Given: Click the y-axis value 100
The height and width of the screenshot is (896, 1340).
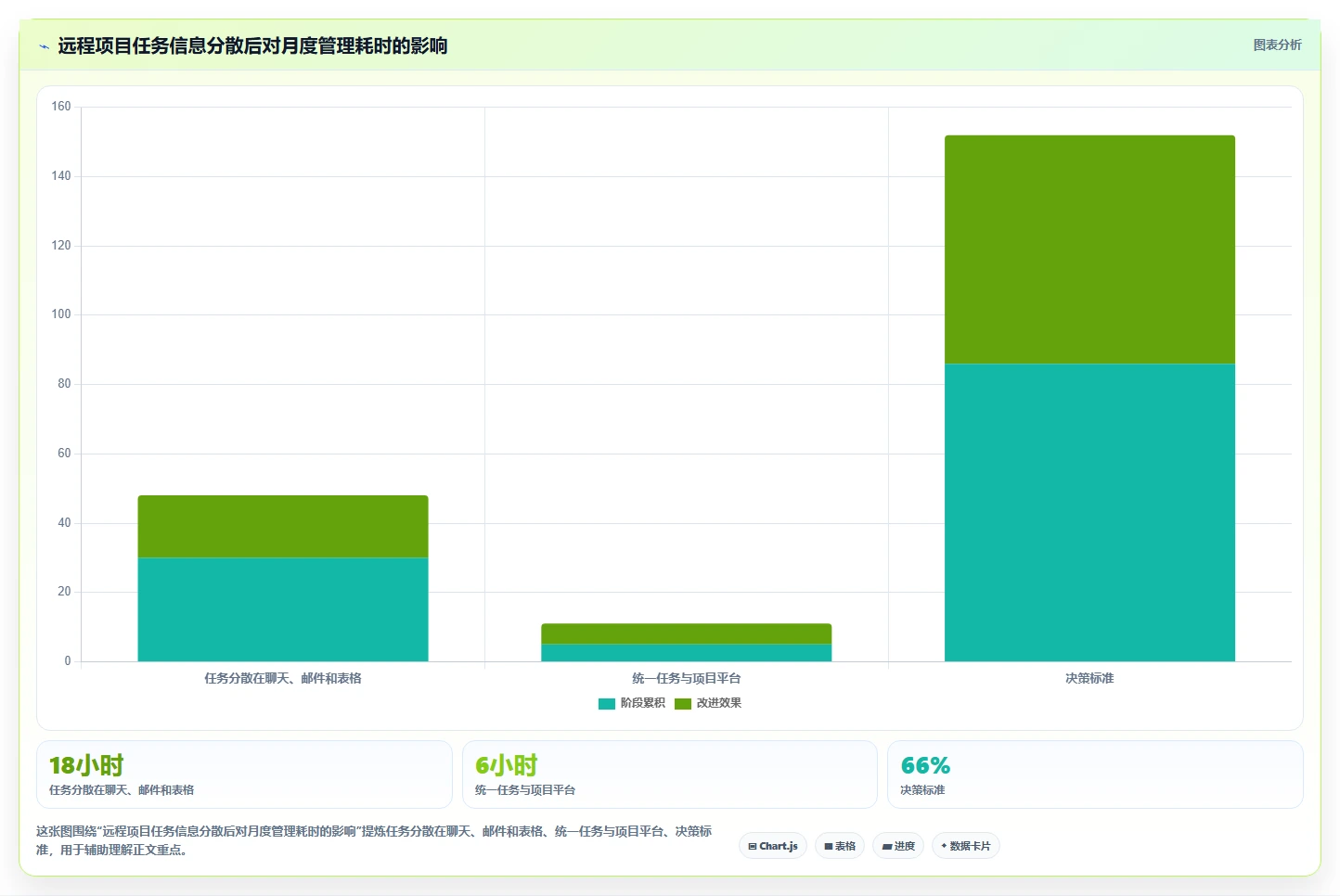Looking at the screenshot, I should (x=61, y=314).
